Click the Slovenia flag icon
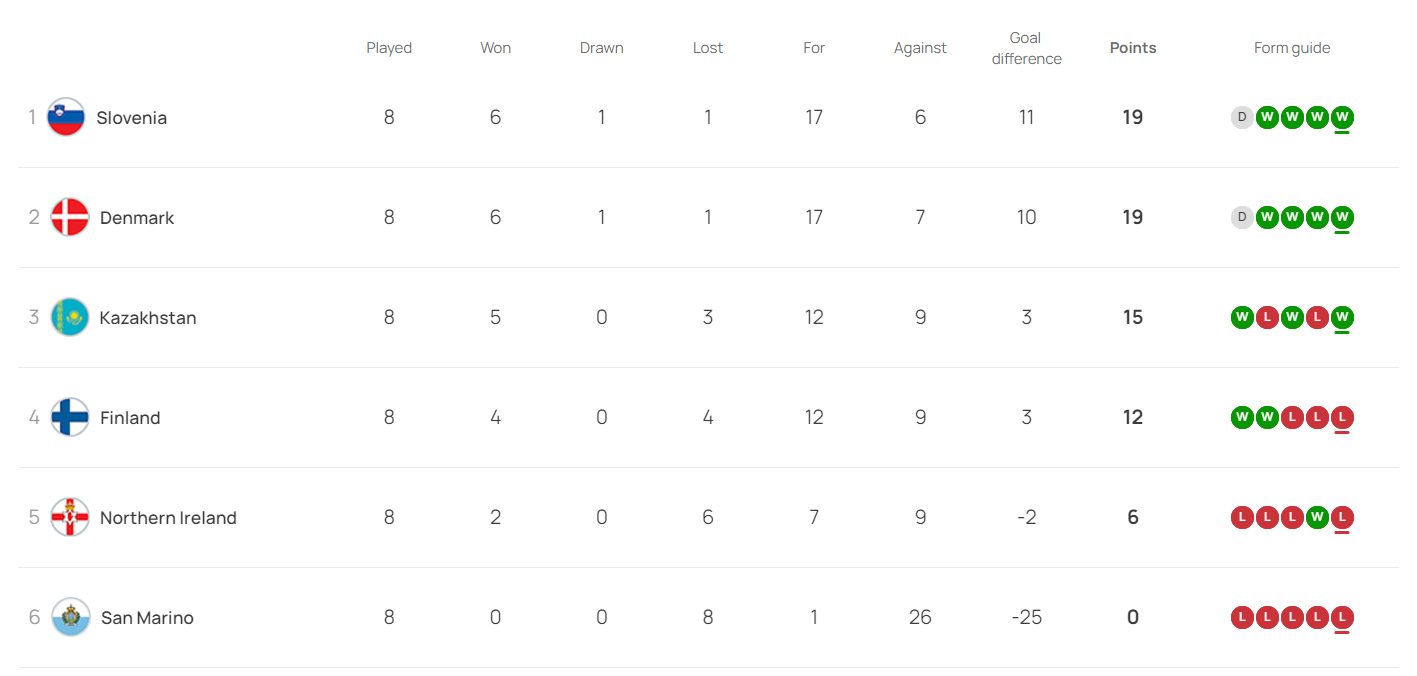1417x676 pixels. [66, 117]
